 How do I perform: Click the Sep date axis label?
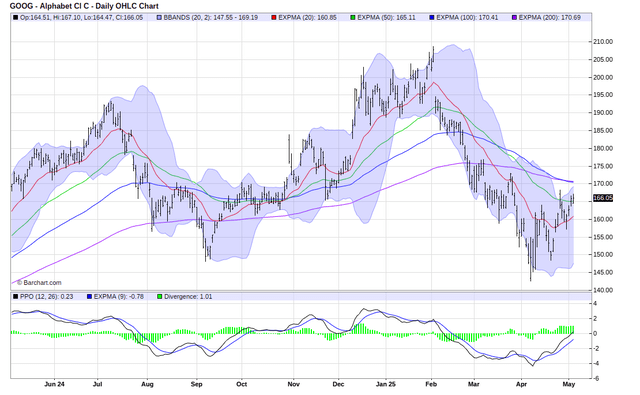(196, 384)
